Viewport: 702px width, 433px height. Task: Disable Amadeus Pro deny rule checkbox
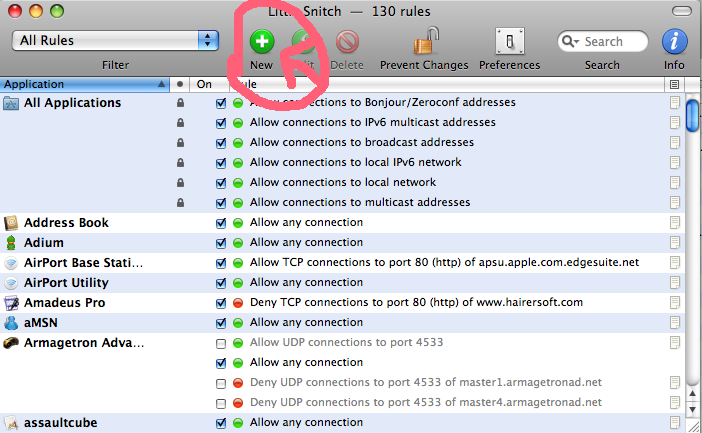[221, 303]
